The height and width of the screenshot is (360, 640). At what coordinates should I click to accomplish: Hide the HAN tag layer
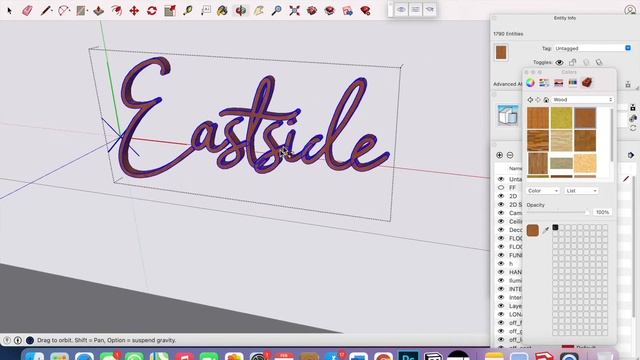coord(501,272)
